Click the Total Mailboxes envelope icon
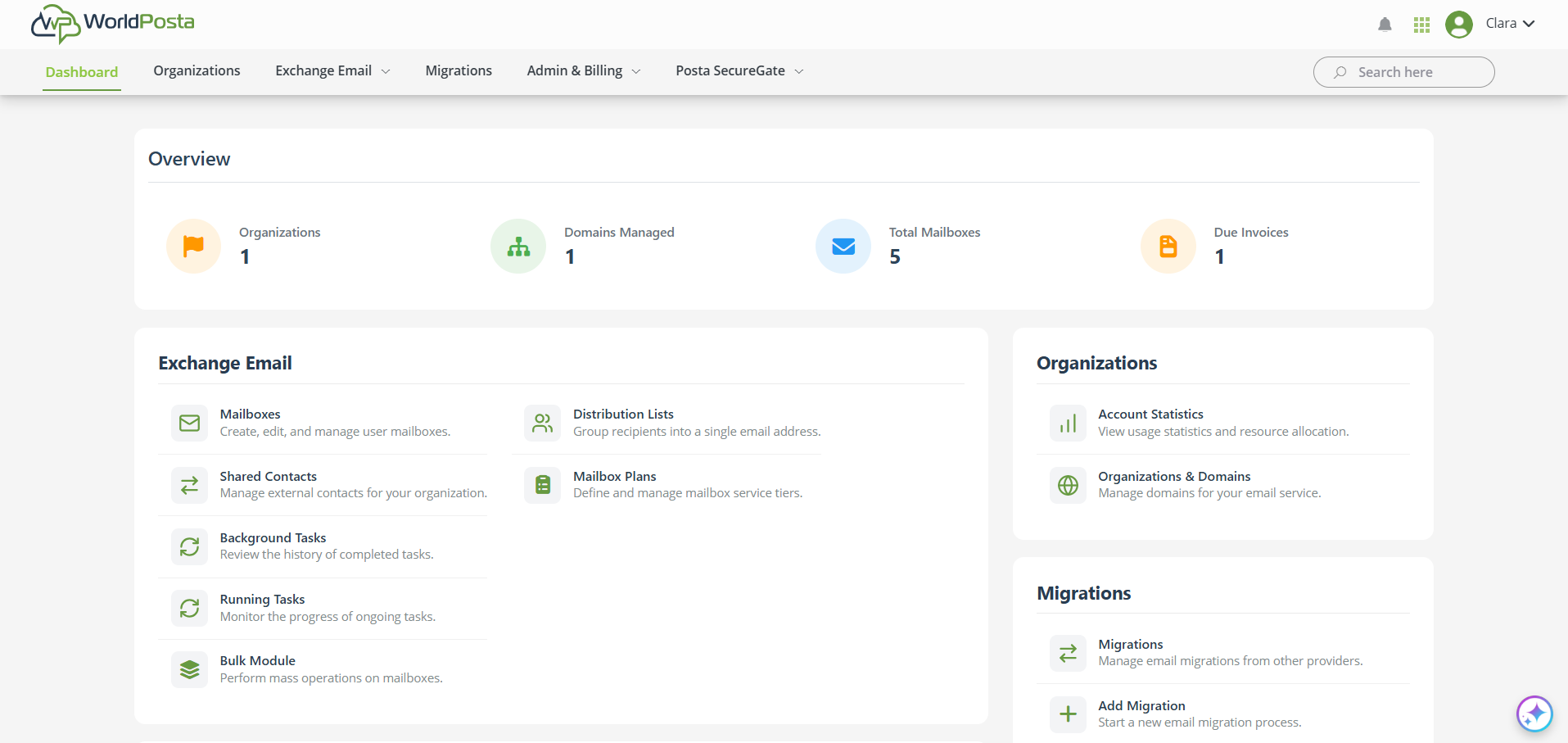 coord(843,246)
